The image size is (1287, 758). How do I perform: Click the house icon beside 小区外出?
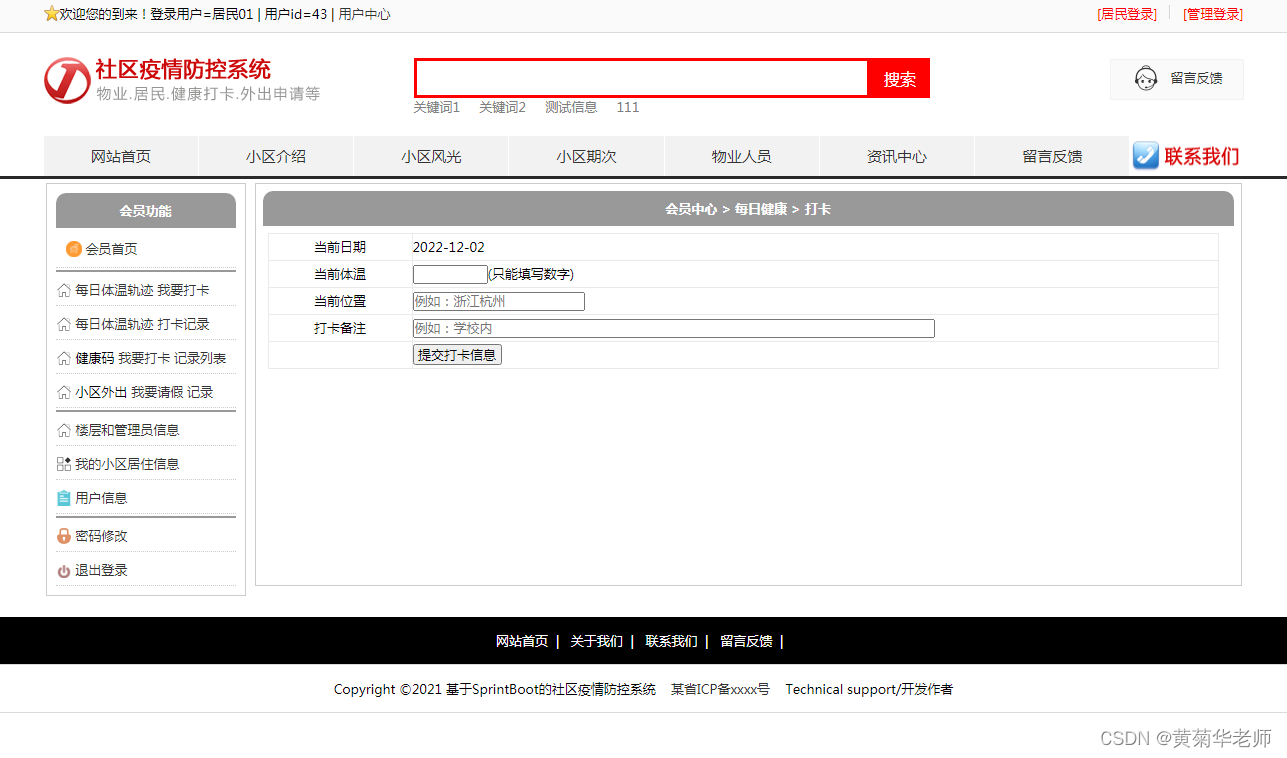64,393
